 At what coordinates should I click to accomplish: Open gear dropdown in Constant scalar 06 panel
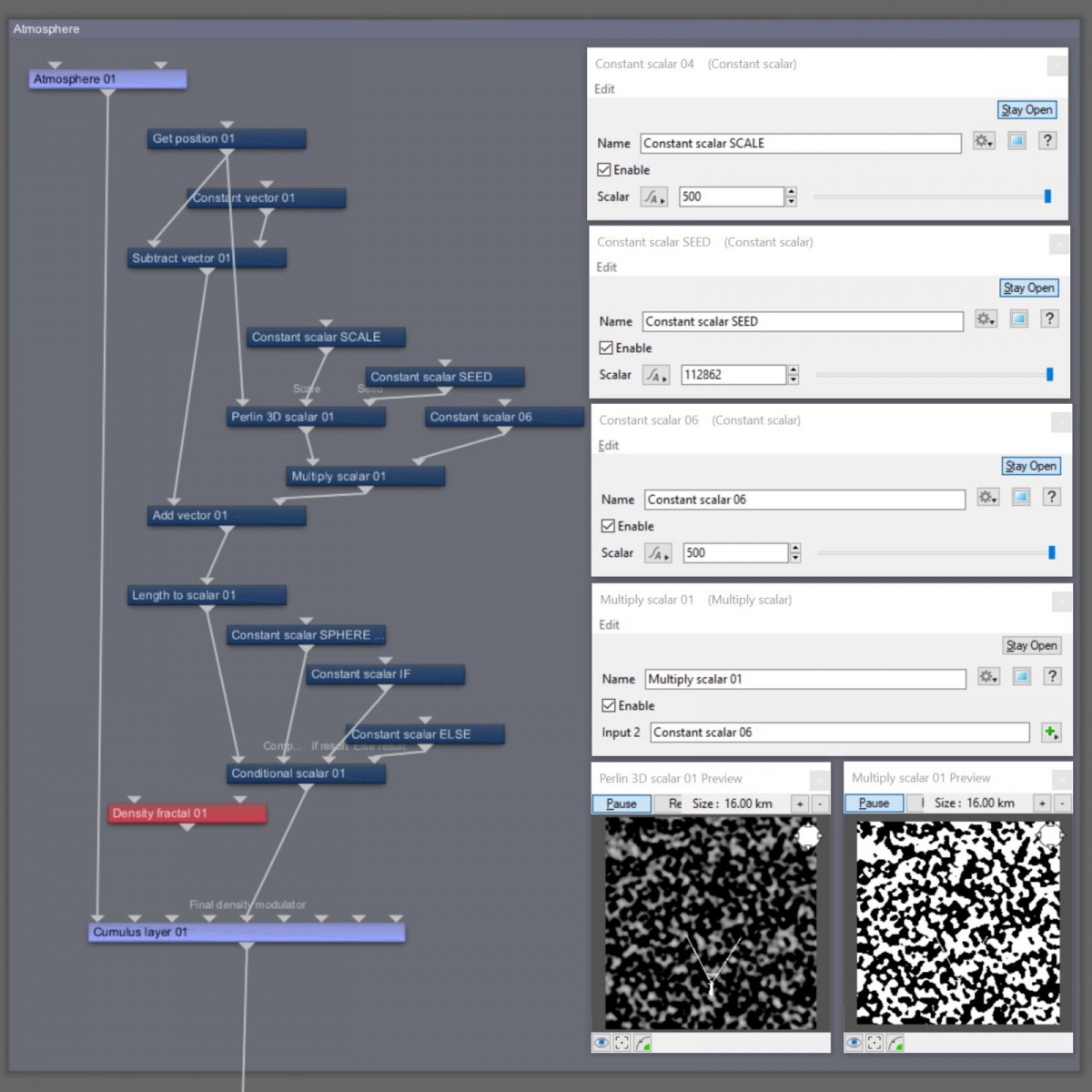coord(987,498)
